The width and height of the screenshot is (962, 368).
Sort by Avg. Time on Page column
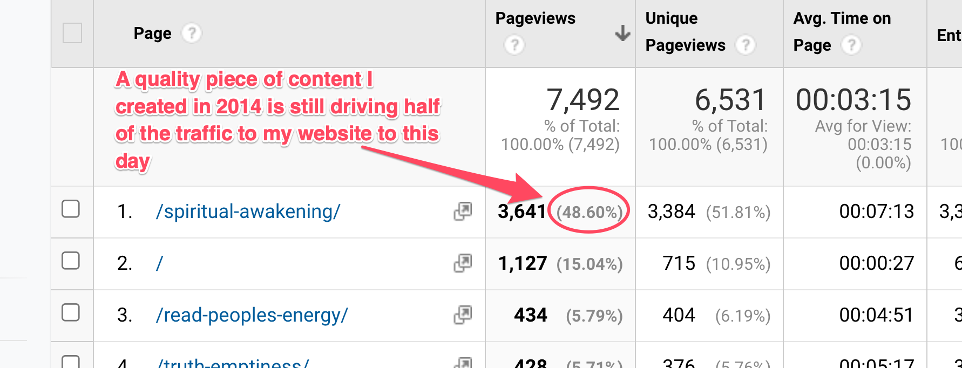842,32
